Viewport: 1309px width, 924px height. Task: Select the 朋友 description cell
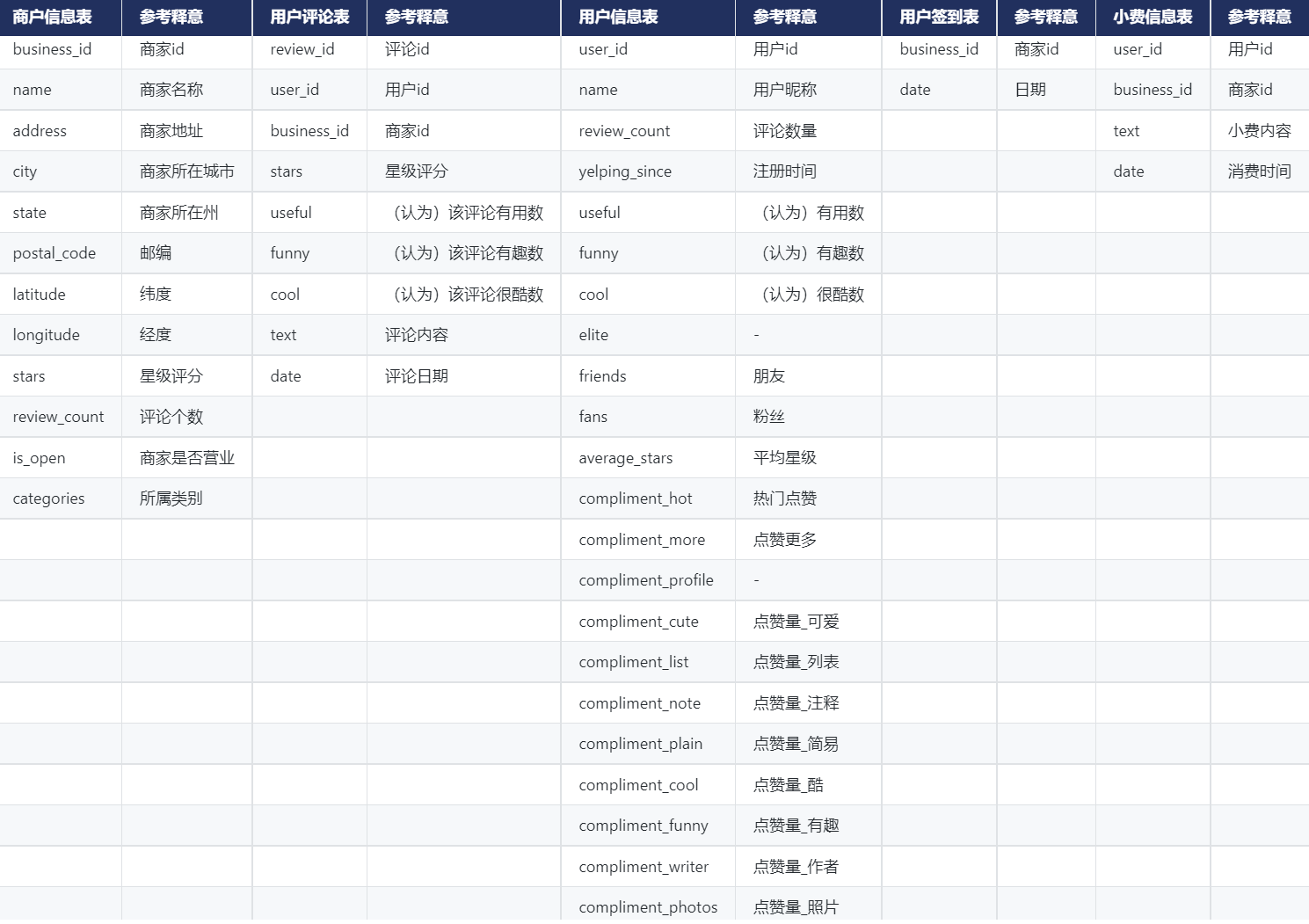tap(808, 376)
